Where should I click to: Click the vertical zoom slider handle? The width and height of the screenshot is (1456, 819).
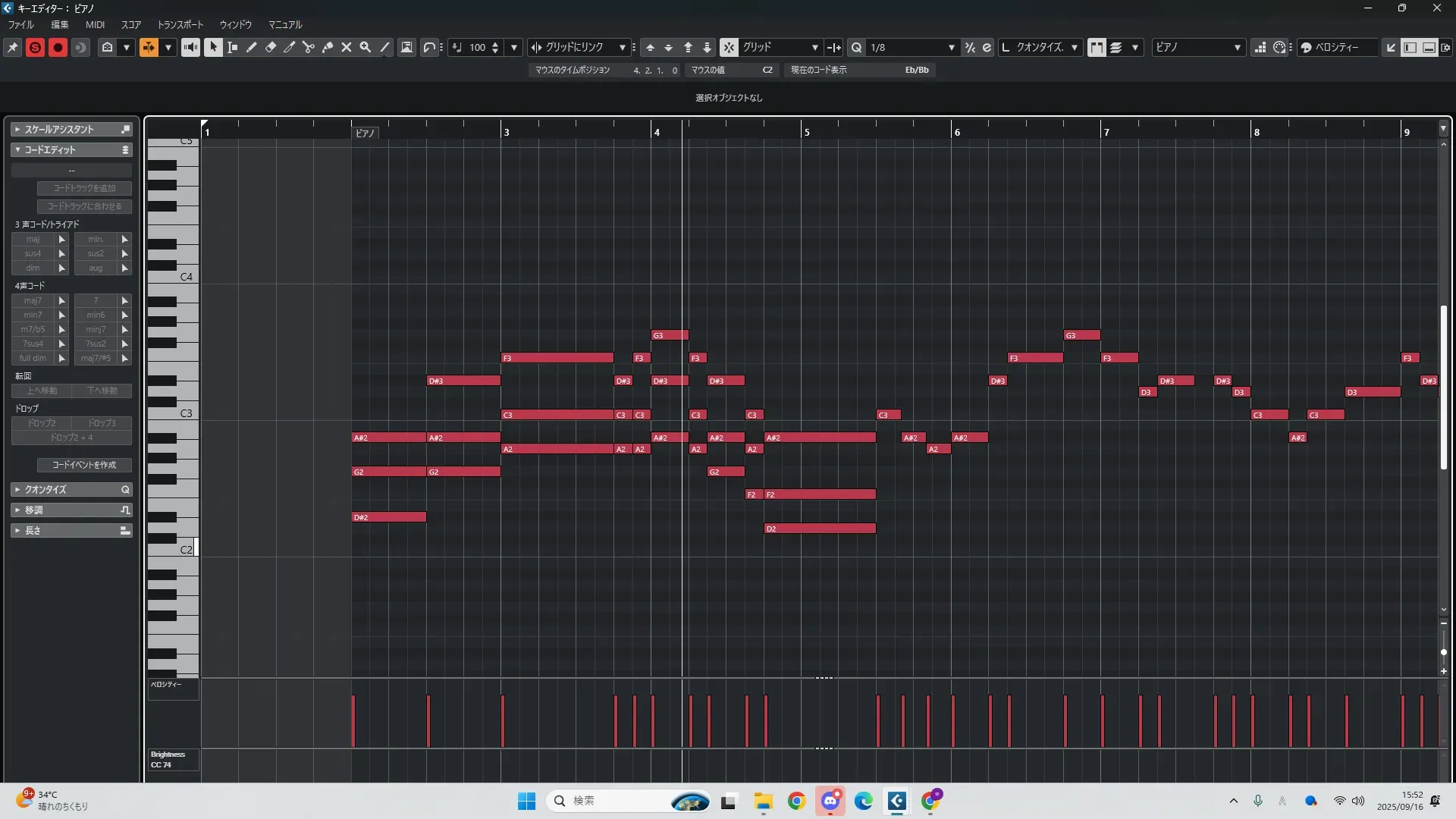click(1443, 652)
